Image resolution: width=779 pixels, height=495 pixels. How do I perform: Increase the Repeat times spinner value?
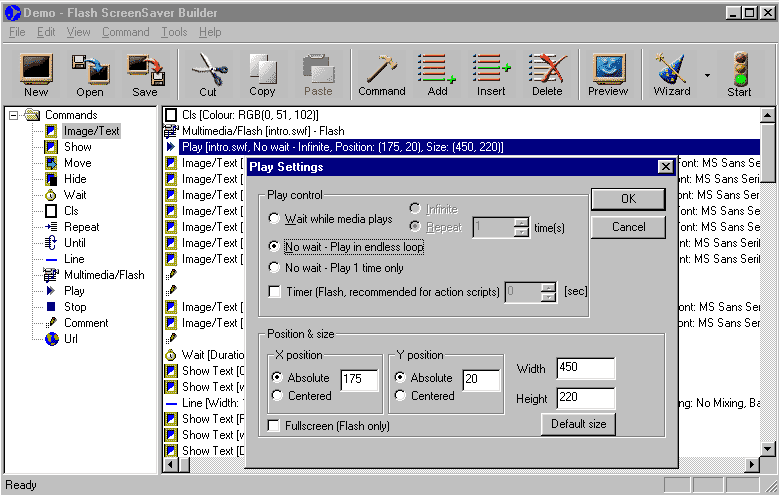pos(520,223)
